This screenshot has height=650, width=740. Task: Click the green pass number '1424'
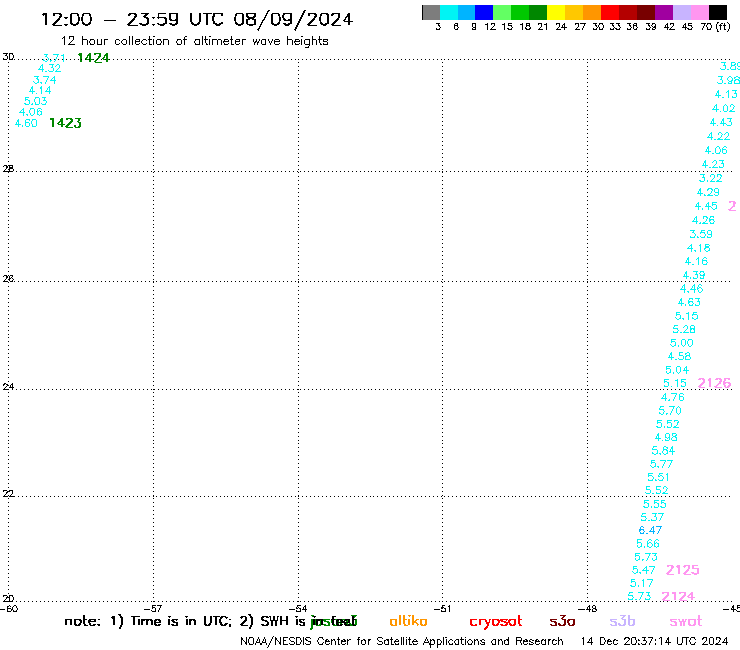click(93, 58)
